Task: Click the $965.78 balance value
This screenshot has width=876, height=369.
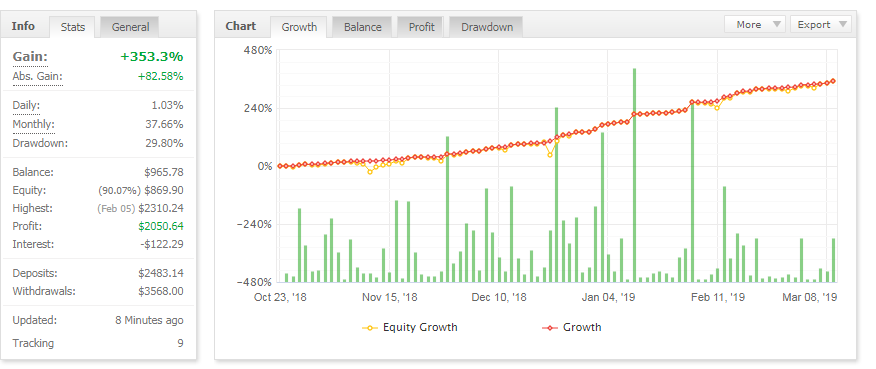Action: (163, 172)
